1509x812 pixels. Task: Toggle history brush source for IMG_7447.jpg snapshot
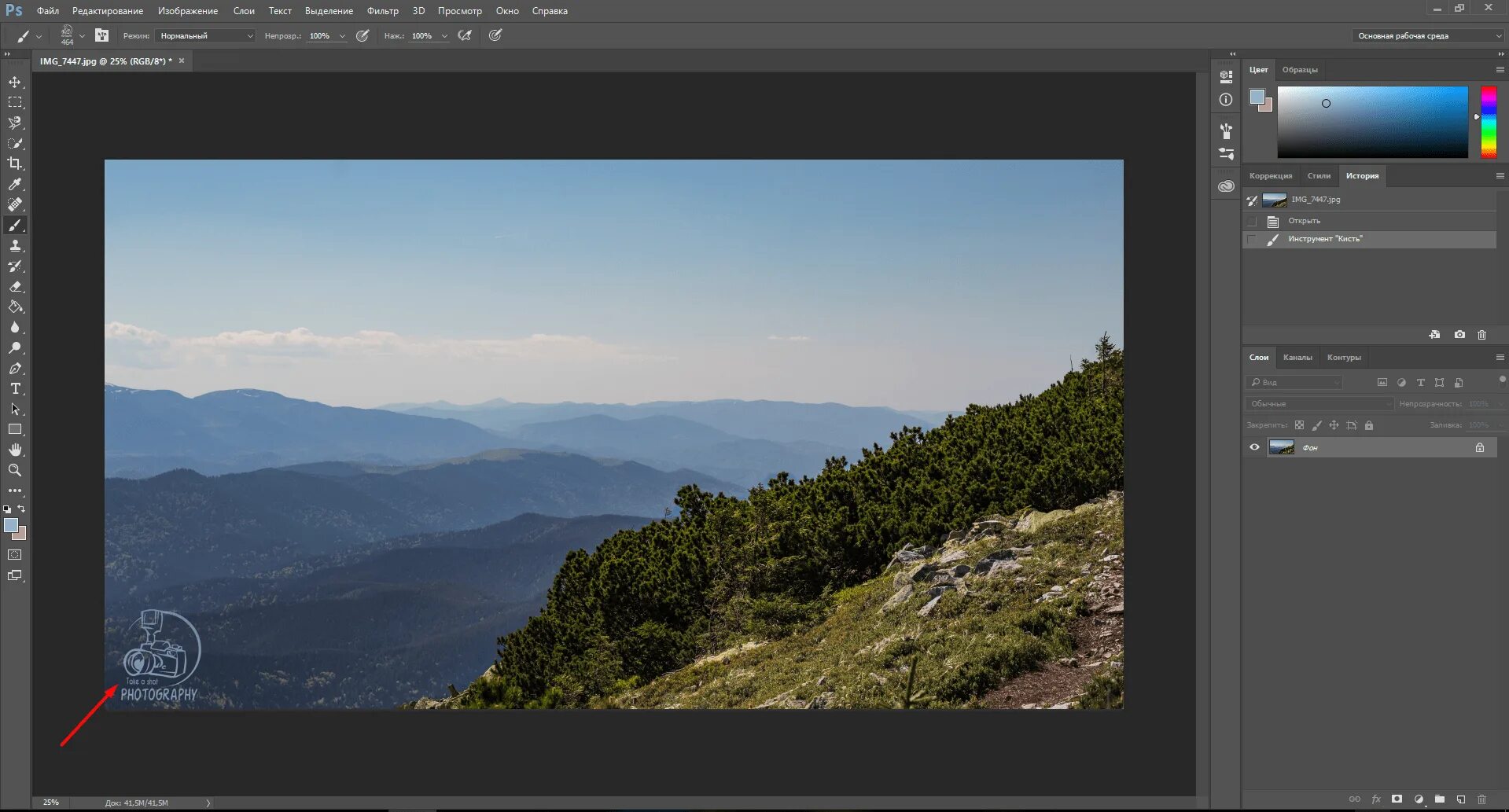click(x=1252, y=200)
